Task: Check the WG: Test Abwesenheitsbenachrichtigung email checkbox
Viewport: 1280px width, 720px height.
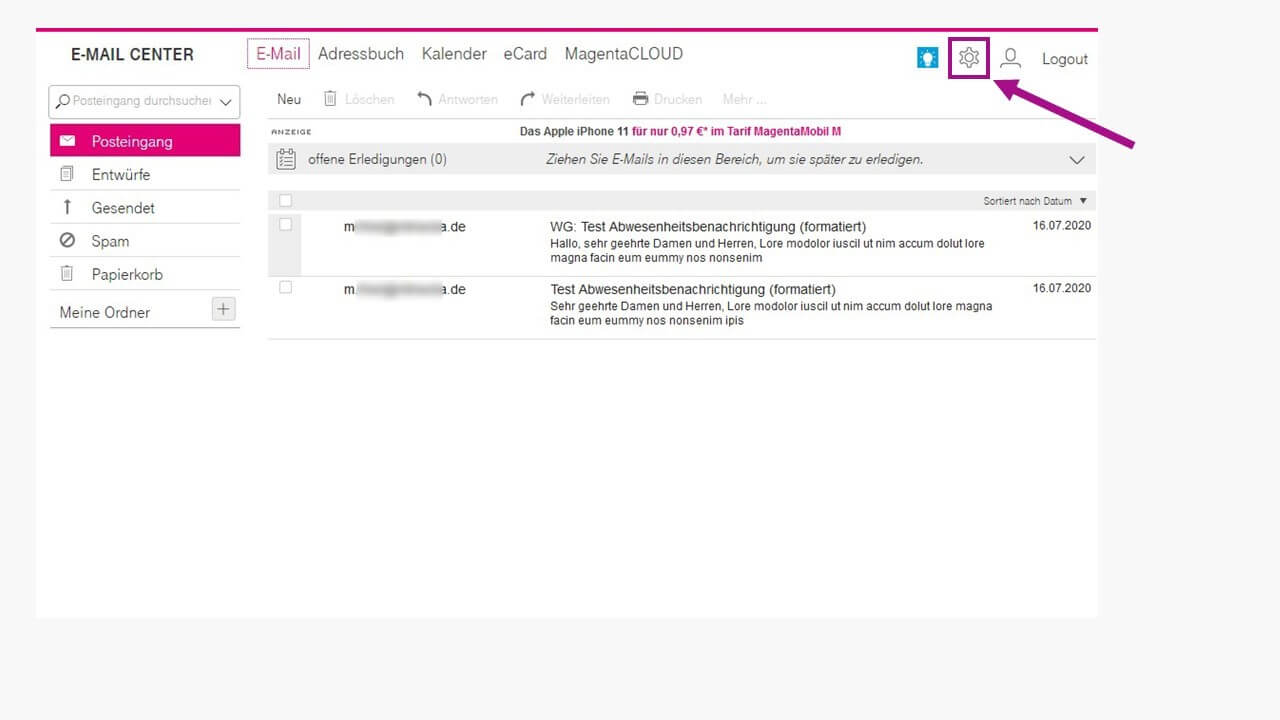Action: (285, 225)
